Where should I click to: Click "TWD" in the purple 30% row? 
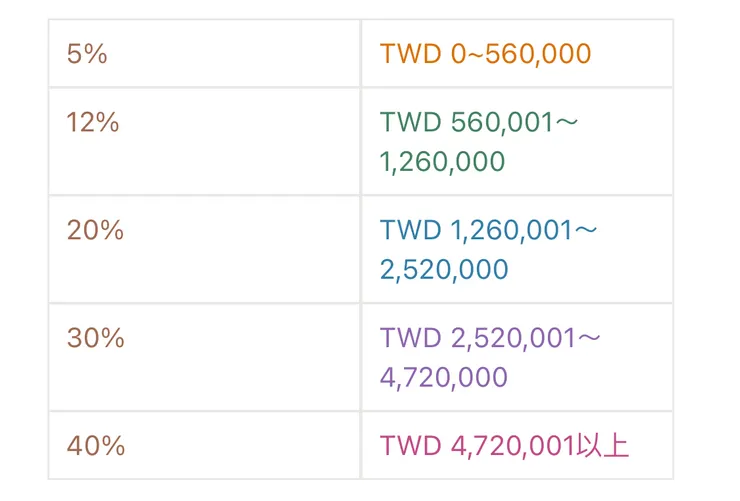point(410,339)
